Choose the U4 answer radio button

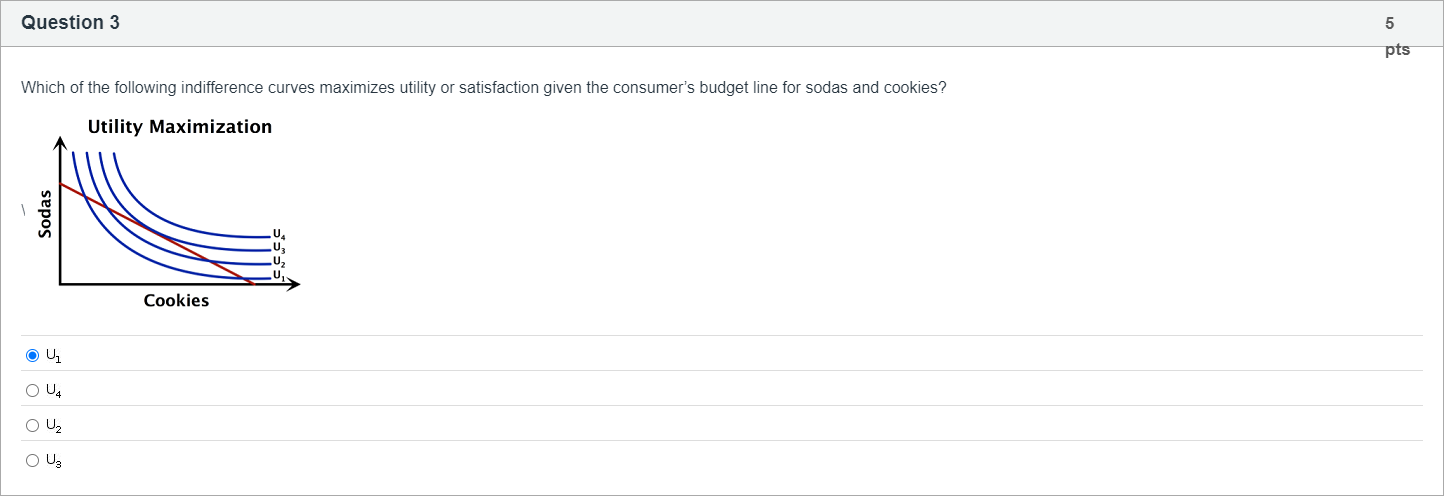pos(33,390)
